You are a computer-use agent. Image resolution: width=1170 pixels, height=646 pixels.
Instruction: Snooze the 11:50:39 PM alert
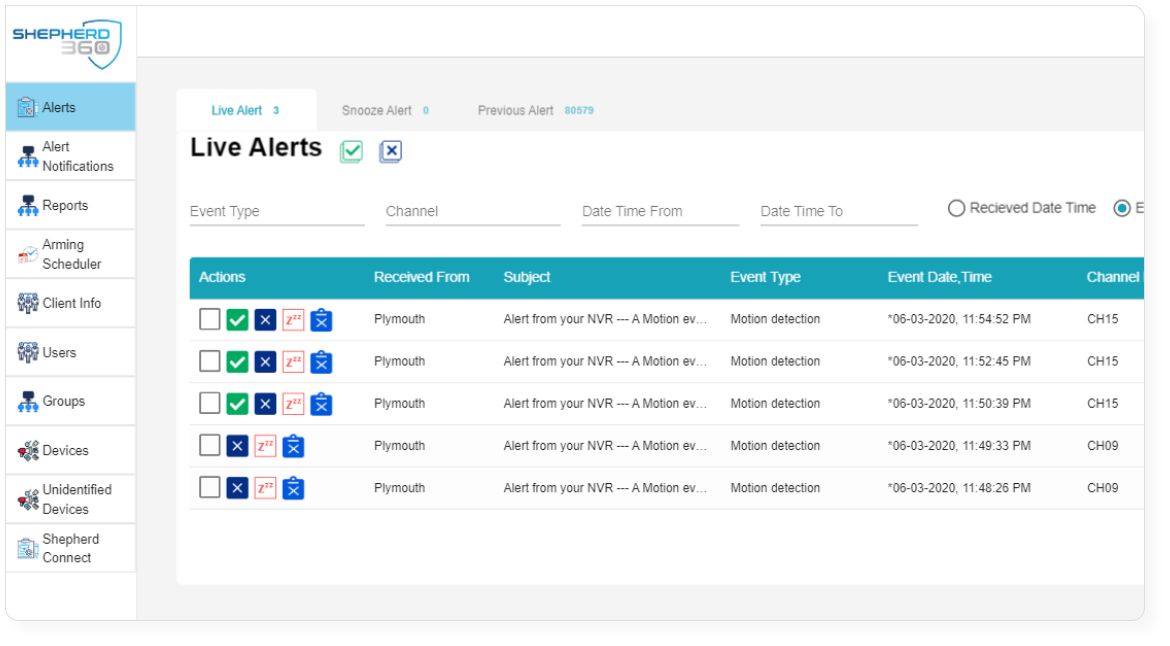[x=292, y=404]
